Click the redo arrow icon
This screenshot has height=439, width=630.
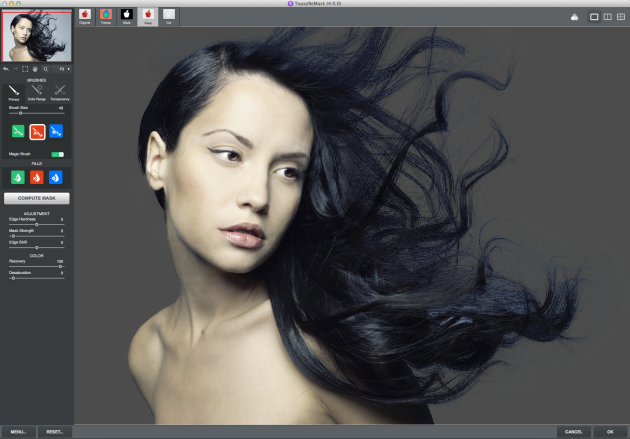click(x=15, y=69)
